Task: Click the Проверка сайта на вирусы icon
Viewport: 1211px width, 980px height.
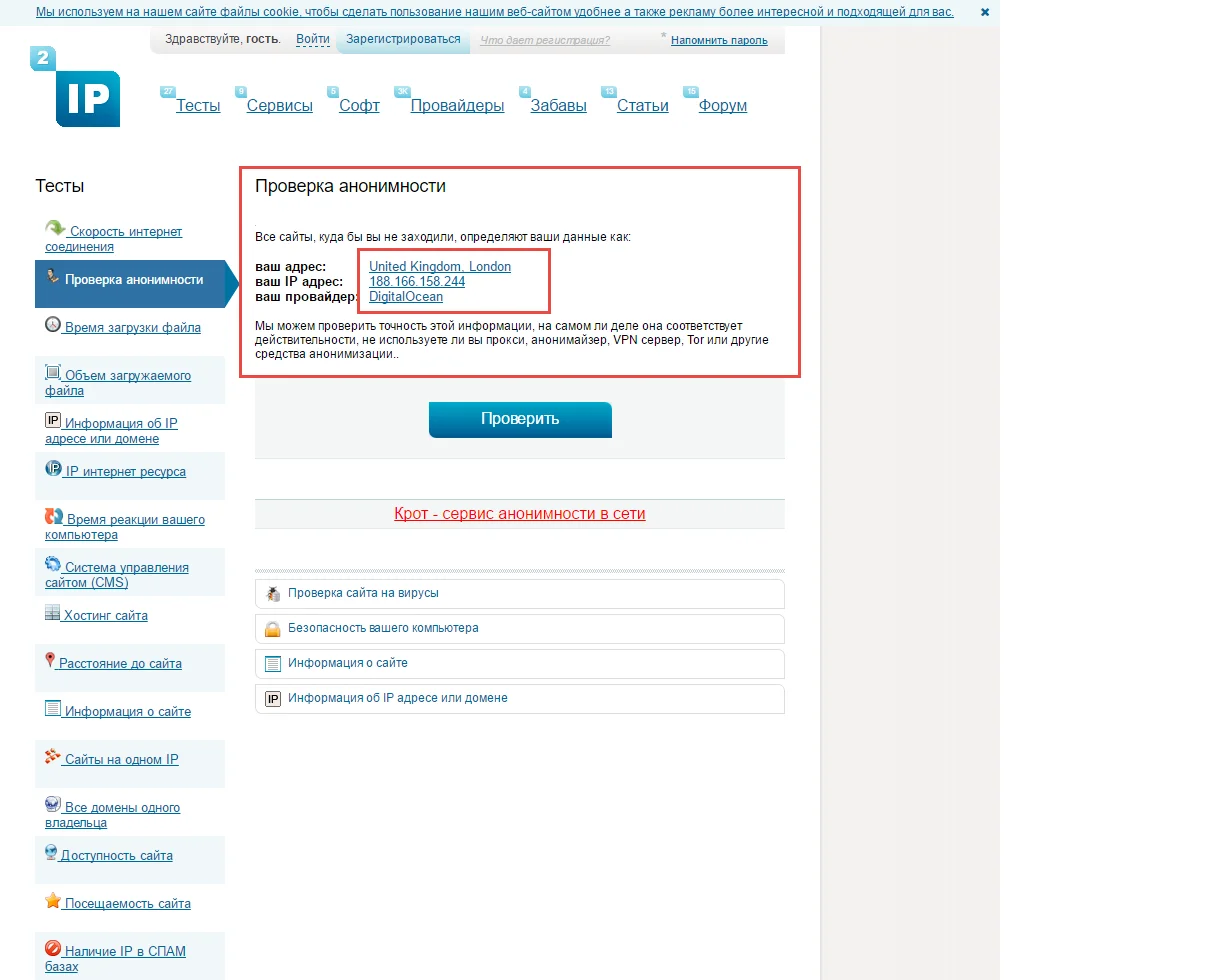Action: click(273, 594)
